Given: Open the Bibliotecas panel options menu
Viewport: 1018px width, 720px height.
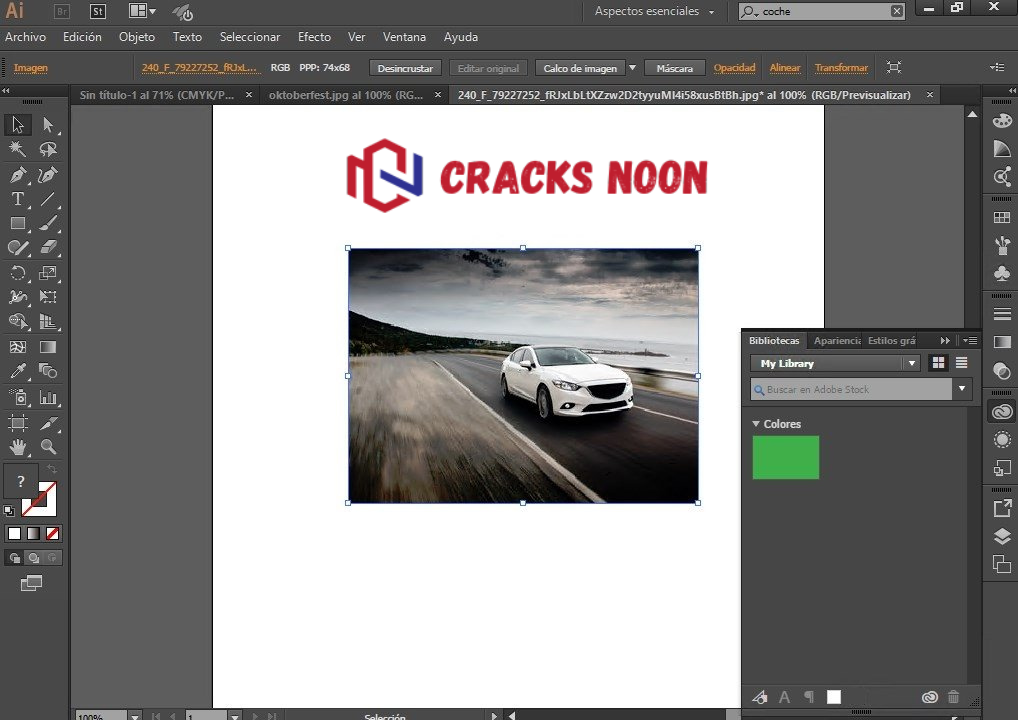Looking at the screenshot, I should pos(971,340).
